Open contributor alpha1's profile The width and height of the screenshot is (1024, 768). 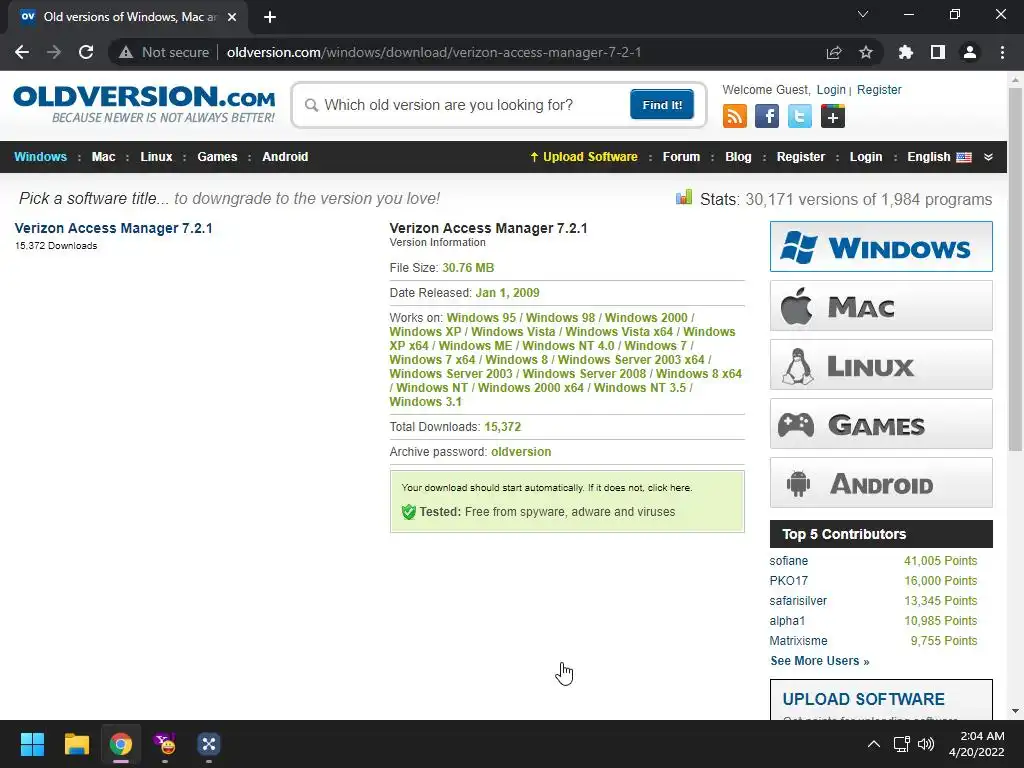coord(787,620)
